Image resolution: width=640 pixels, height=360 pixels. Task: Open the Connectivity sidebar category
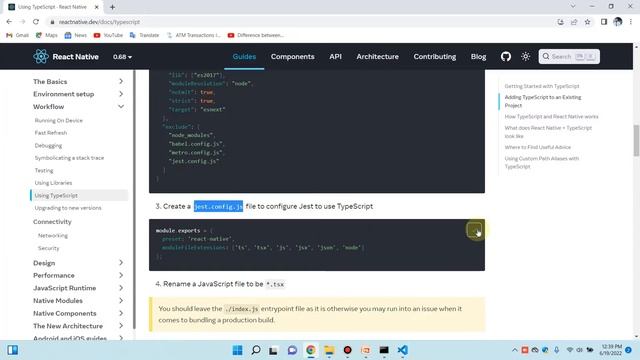52,222
